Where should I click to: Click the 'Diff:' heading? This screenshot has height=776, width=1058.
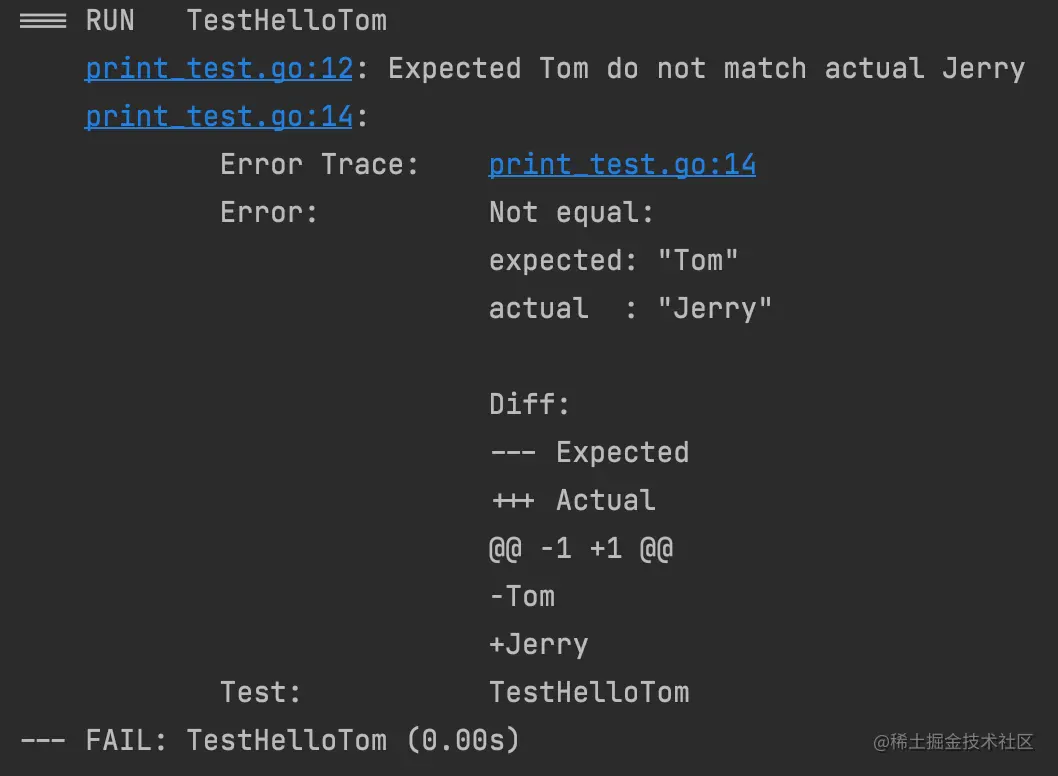point(529,405)
